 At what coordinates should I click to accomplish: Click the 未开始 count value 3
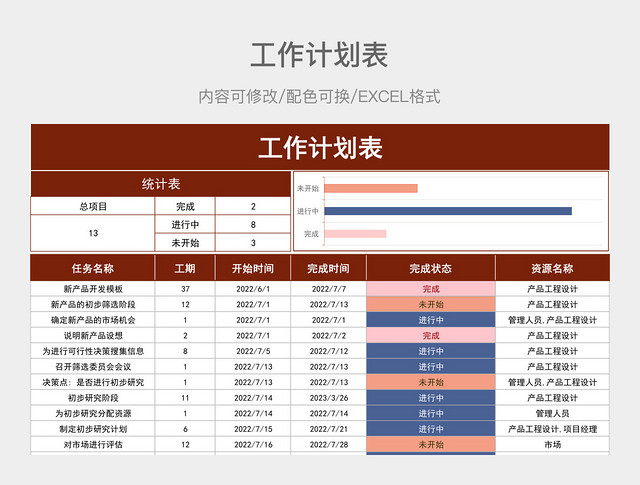tap(253, 242)
